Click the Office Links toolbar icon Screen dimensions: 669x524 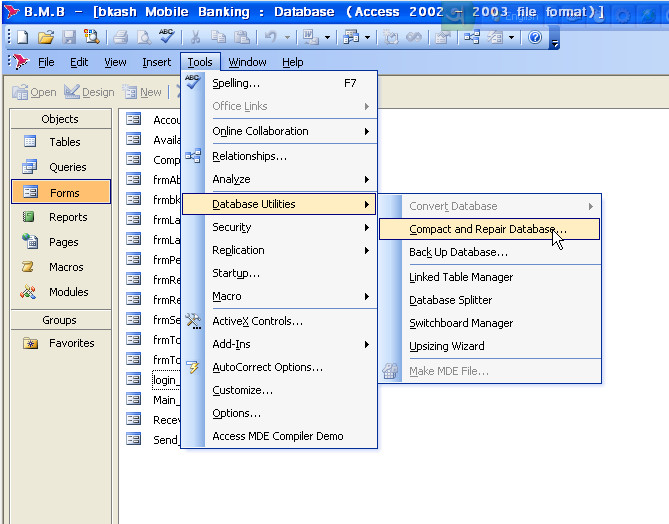311,38
